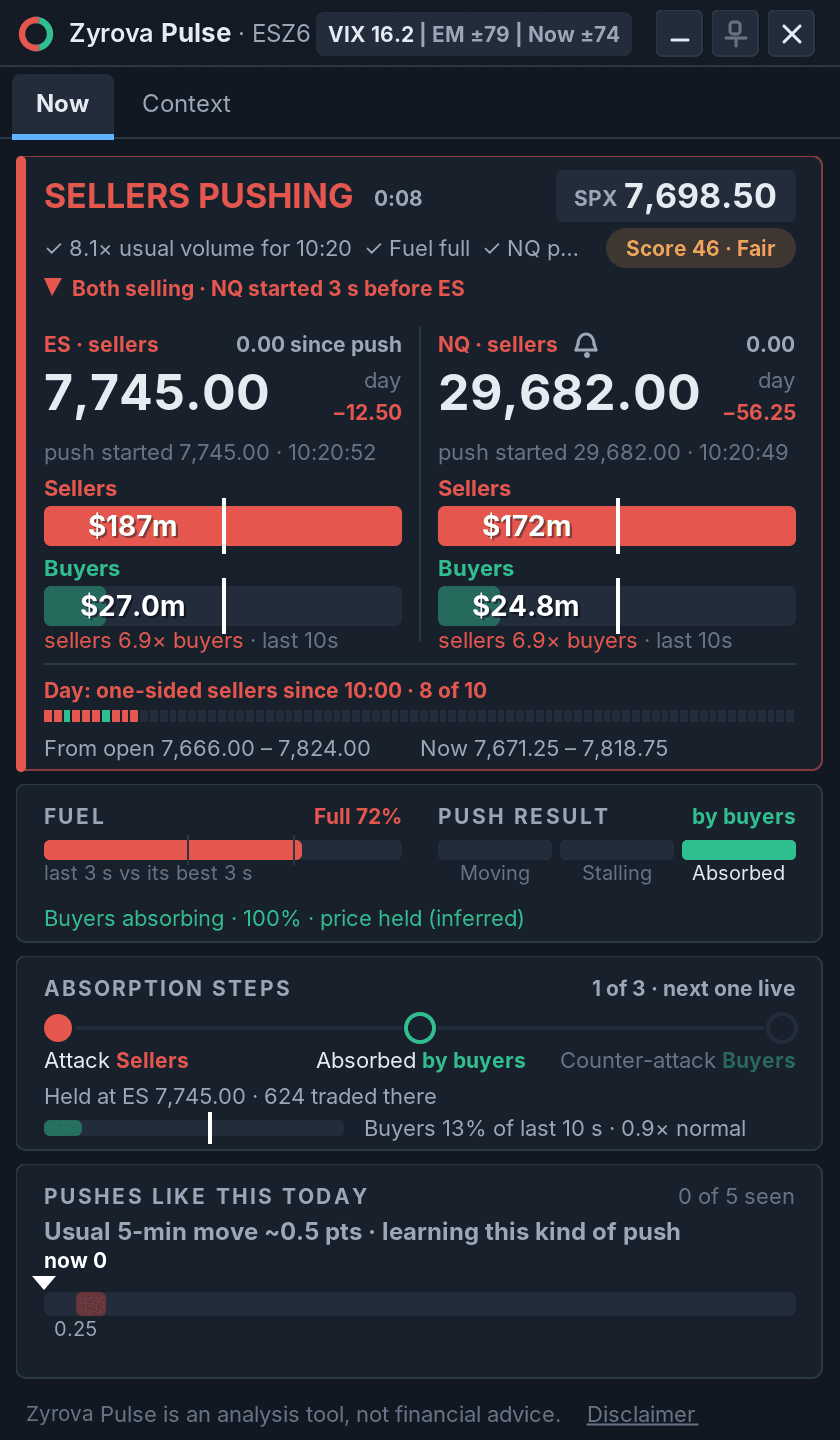Click the red down triangle beside Both selling
Image resolution: width=840 pixels, height=1440 pixels.
click(x=54, y=288)
